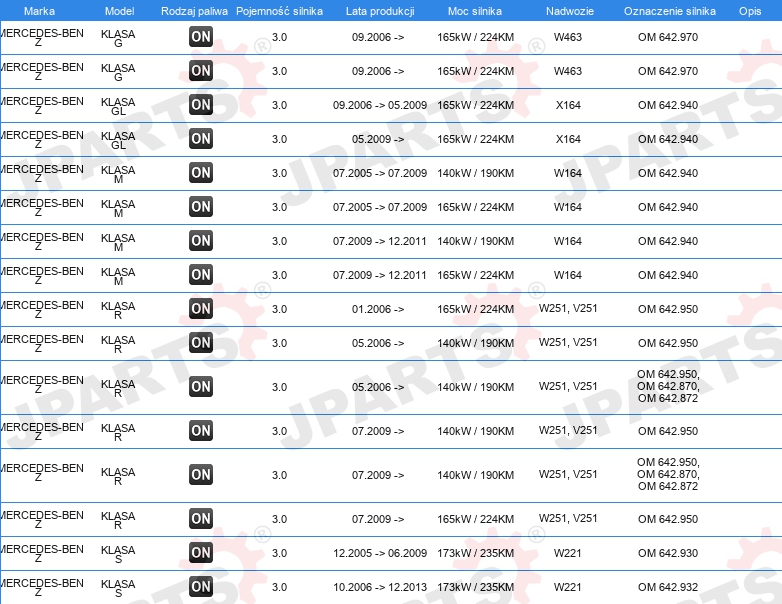The image size is (782, 604).
Task: Click 'KLASA S' model in the OM 642.932 row
Action: point(118,588)
